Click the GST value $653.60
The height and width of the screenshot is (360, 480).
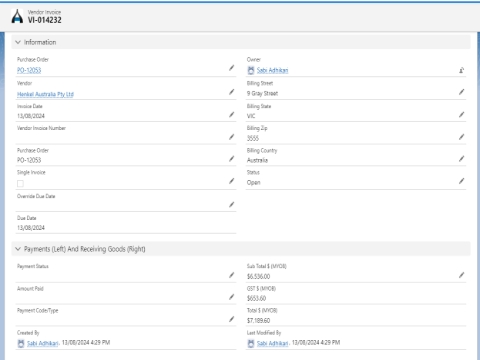tap(256, 298)
